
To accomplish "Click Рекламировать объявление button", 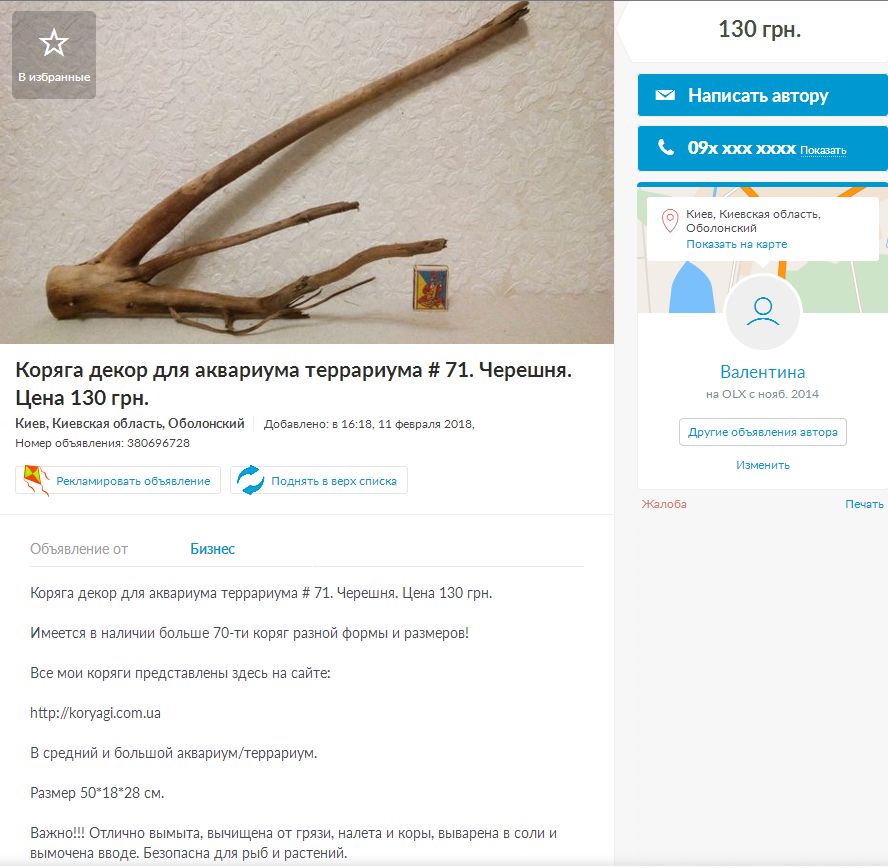I will click(x=118, y=480).
